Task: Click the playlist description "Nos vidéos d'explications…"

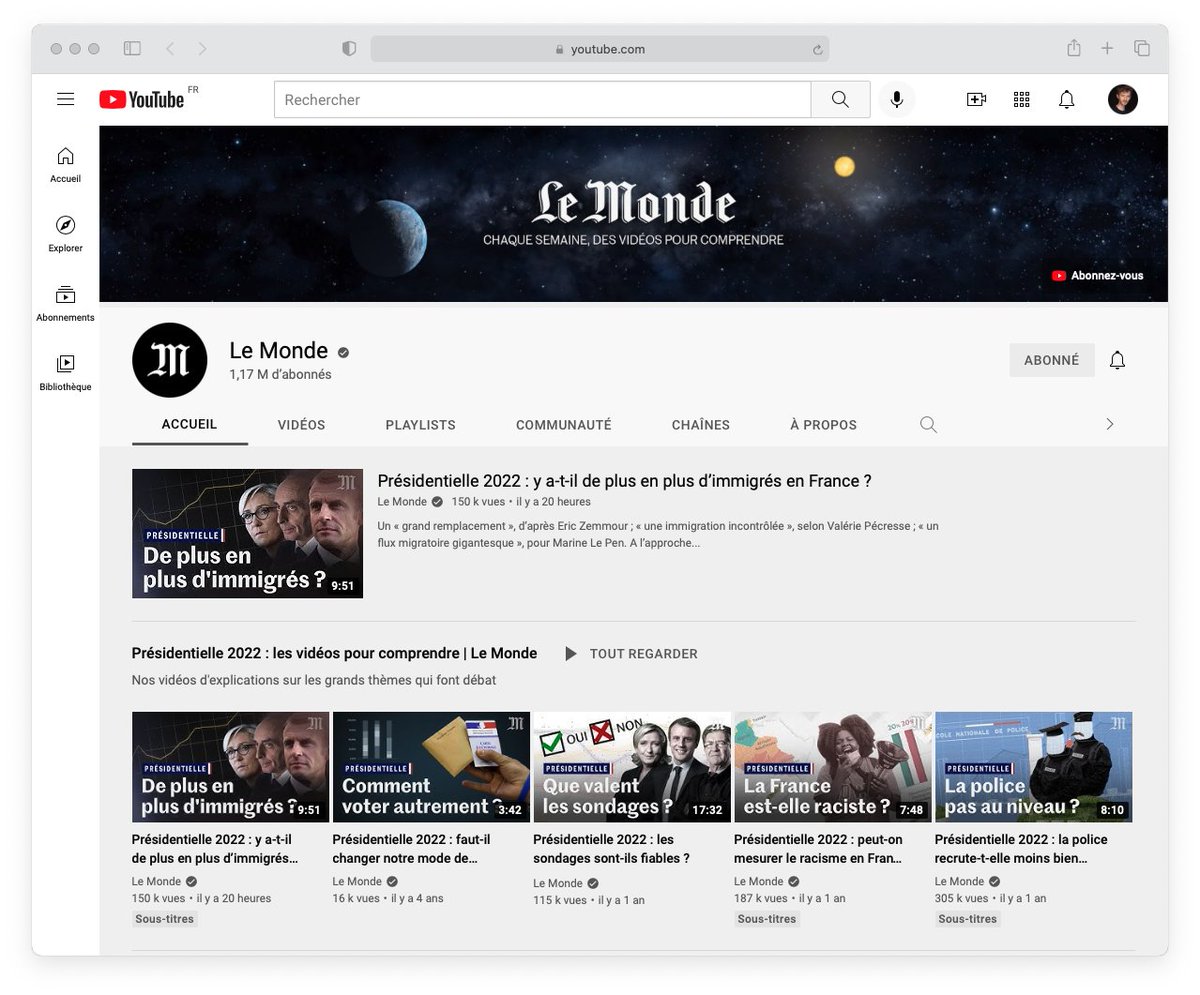Action: coord(314,680)
